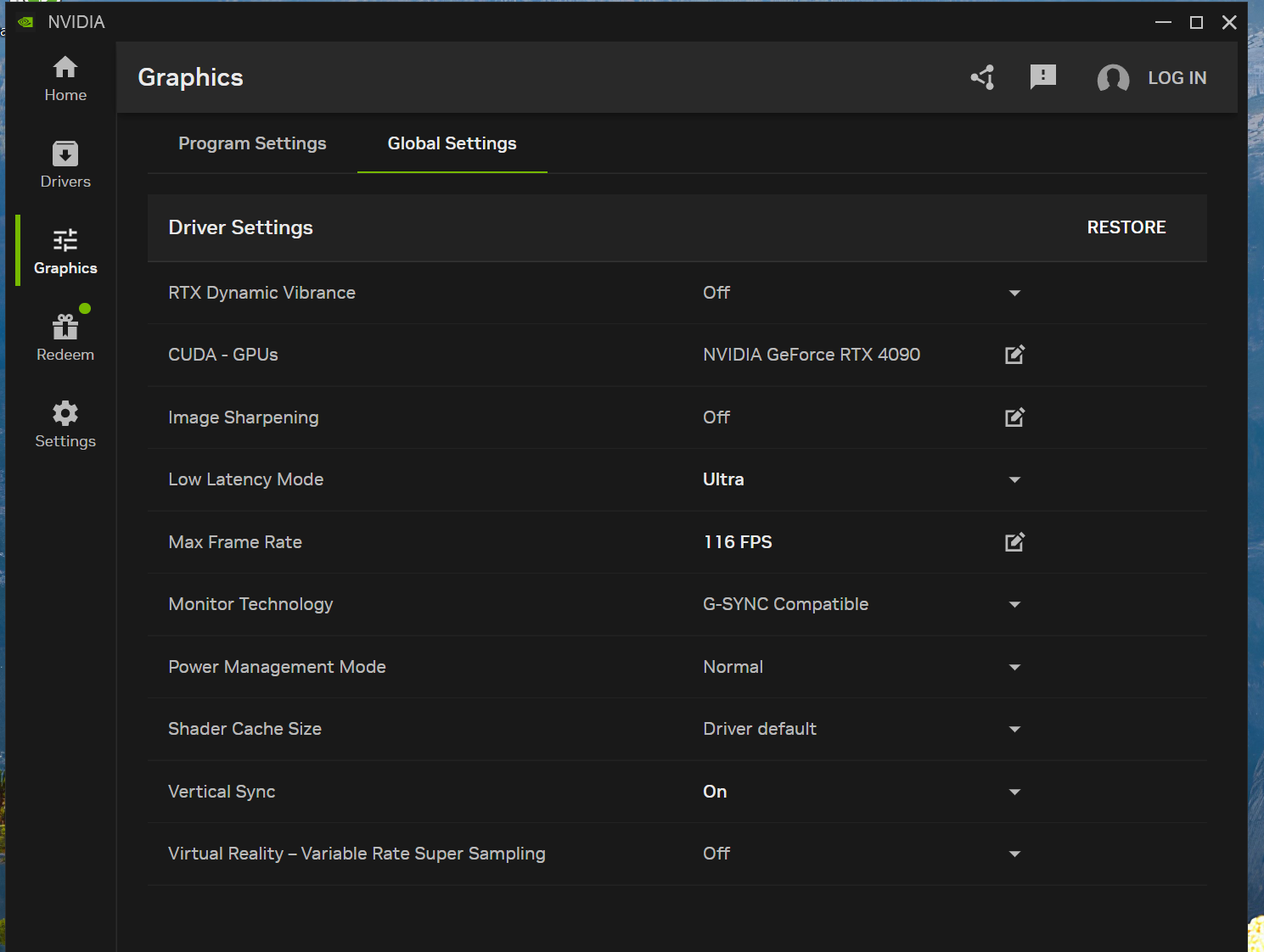Image resolution: width=1264 pixels, height=952 pixels.
Task: Click the NVIDIA logo in title bar
Action: (25, 22)
